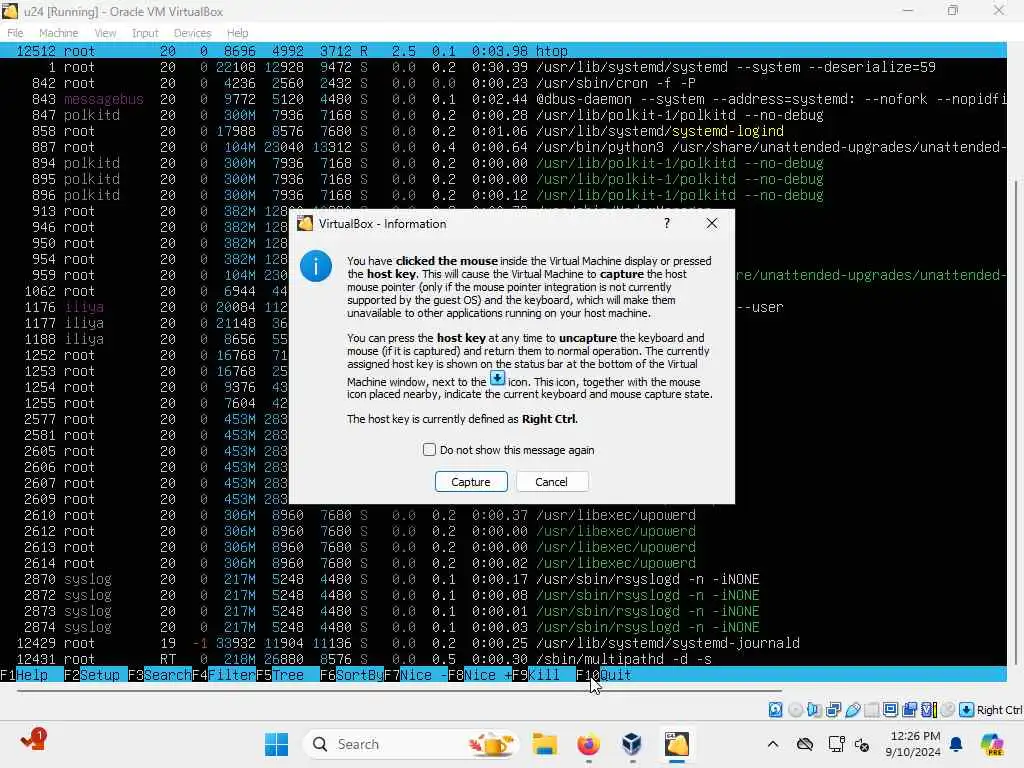Click the network tray icon
The image size is (1024, 768).
pos(836,744)
